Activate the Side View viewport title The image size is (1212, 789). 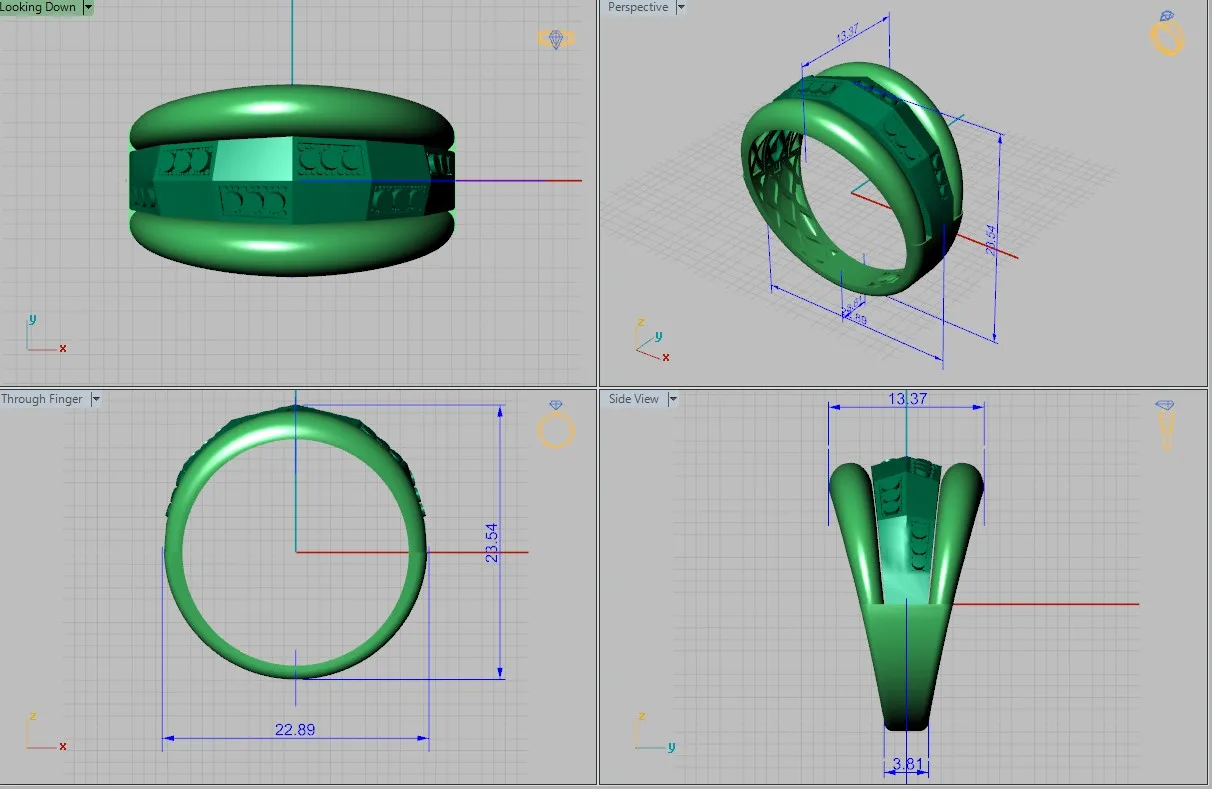tap(634, 399)
